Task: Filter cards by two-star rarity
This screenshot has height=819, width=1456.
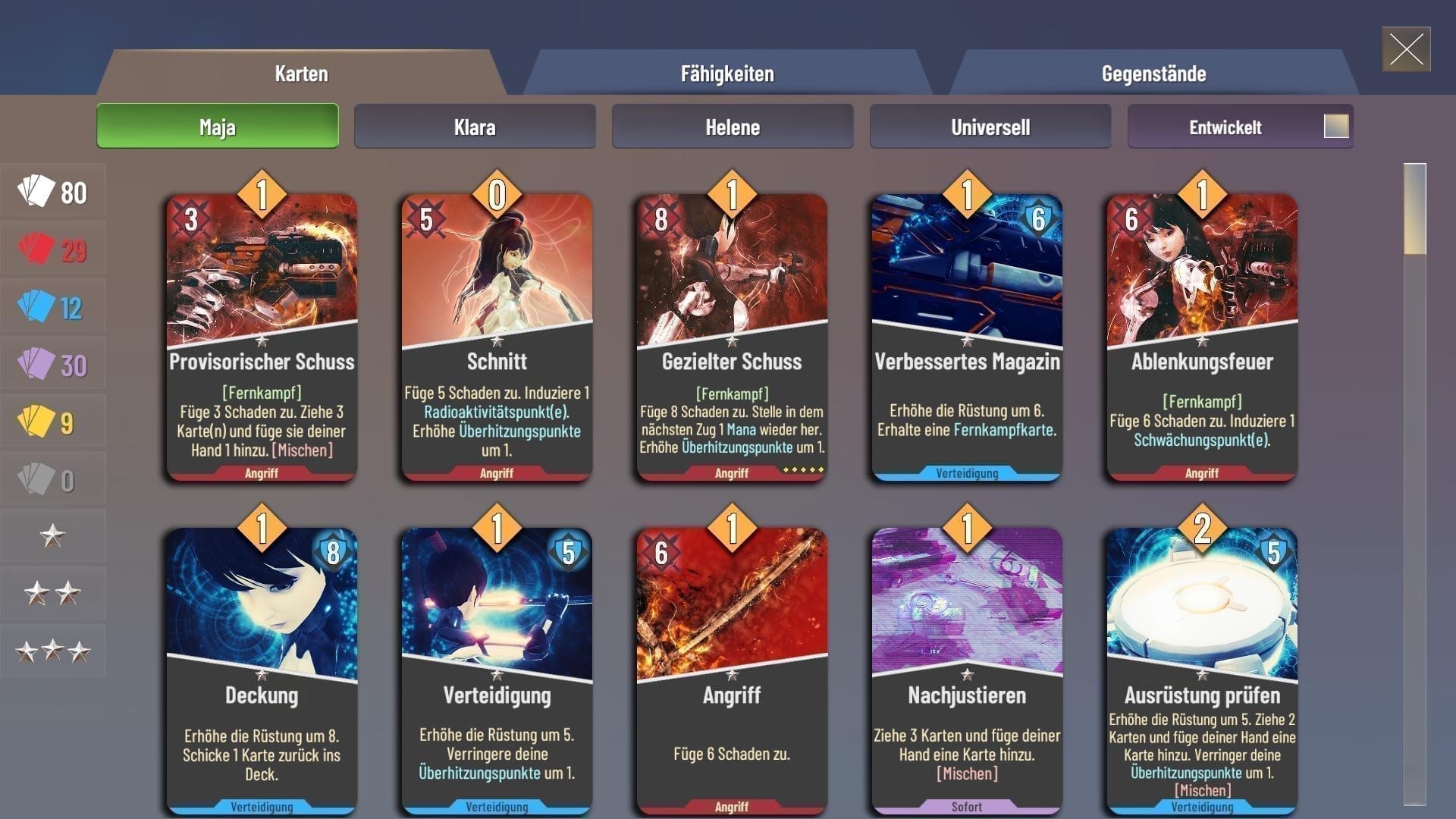Action: (52, 593)
